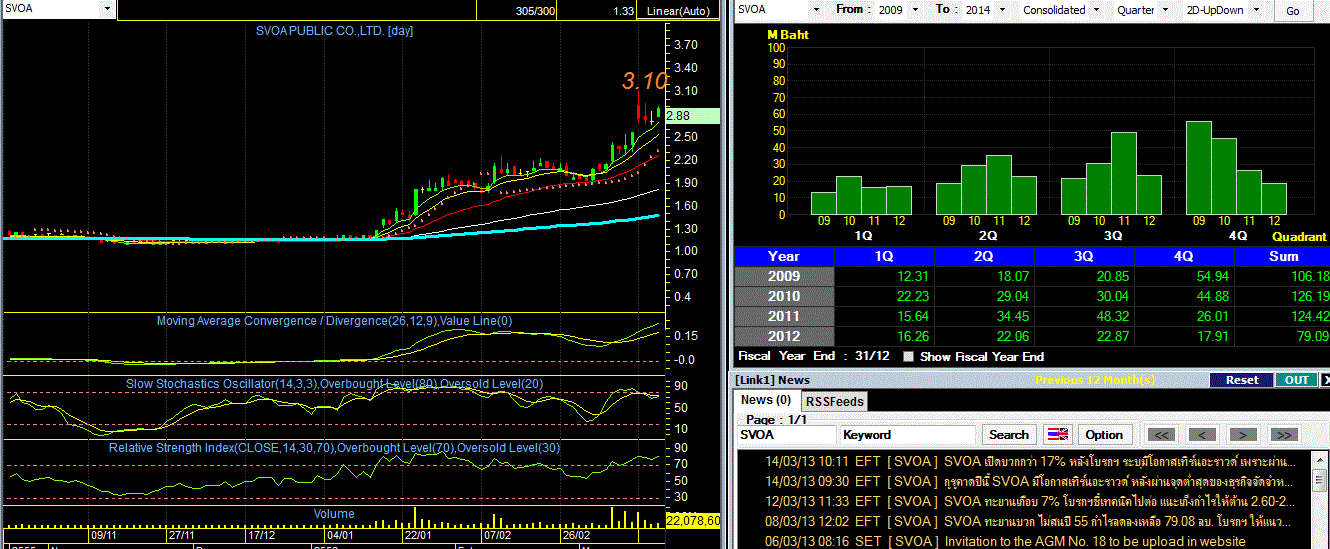
Task: Click the SVOA PUBLIC CO.,LTD. [day] title
Action: point(333,31)
